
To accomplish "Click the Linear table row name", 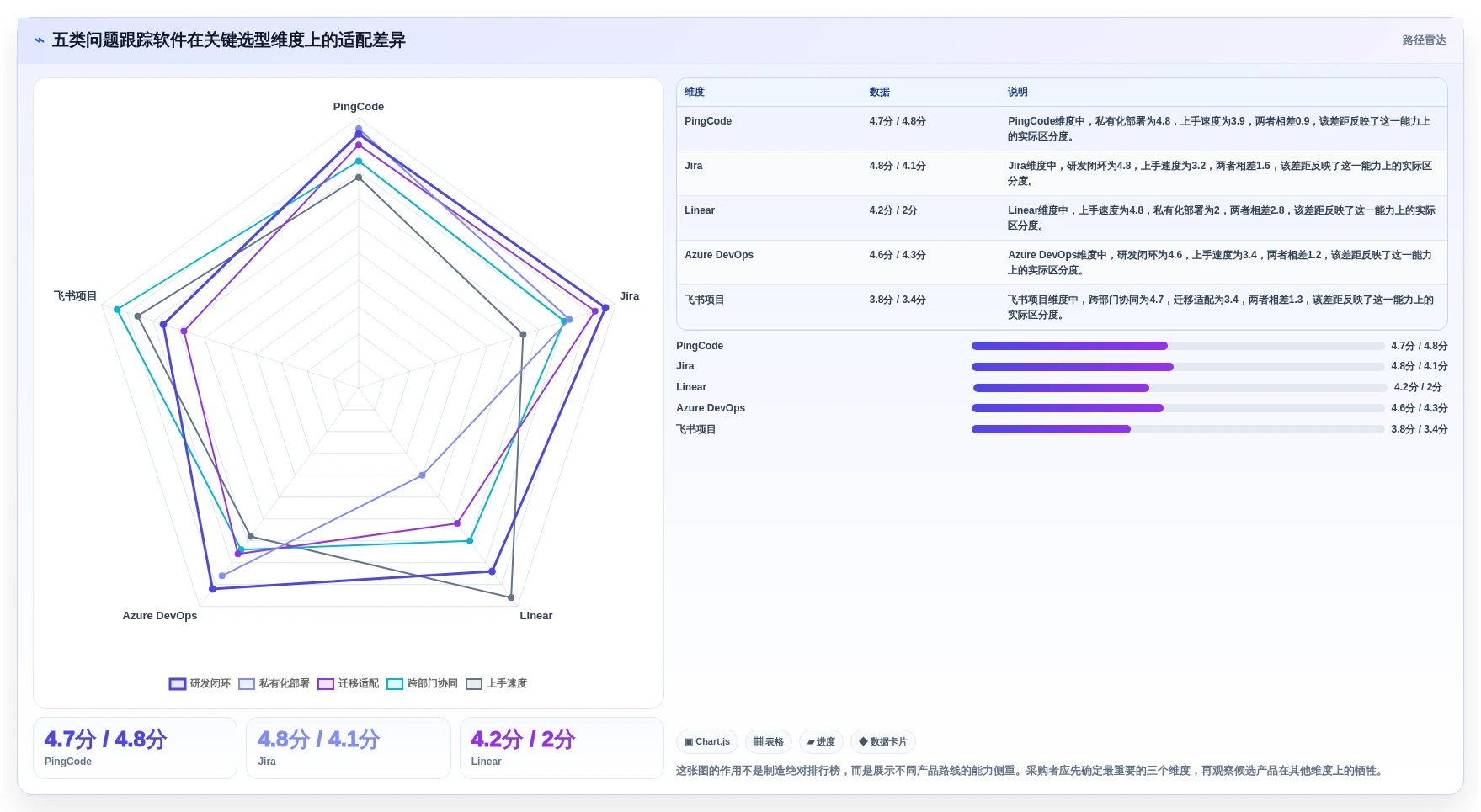I will 700,210.
